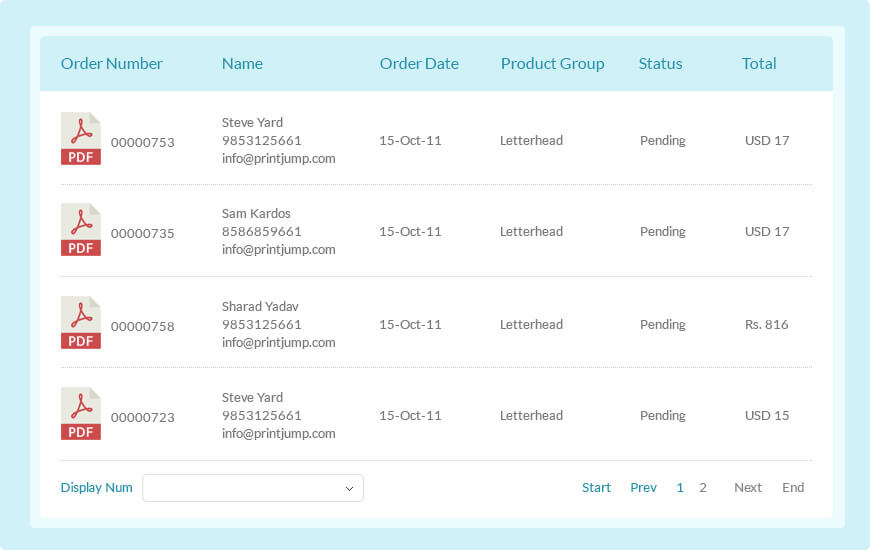The width and height of the screenshot is (870, 550).
Task: Select order number 00000758 text
Action: 143,326
